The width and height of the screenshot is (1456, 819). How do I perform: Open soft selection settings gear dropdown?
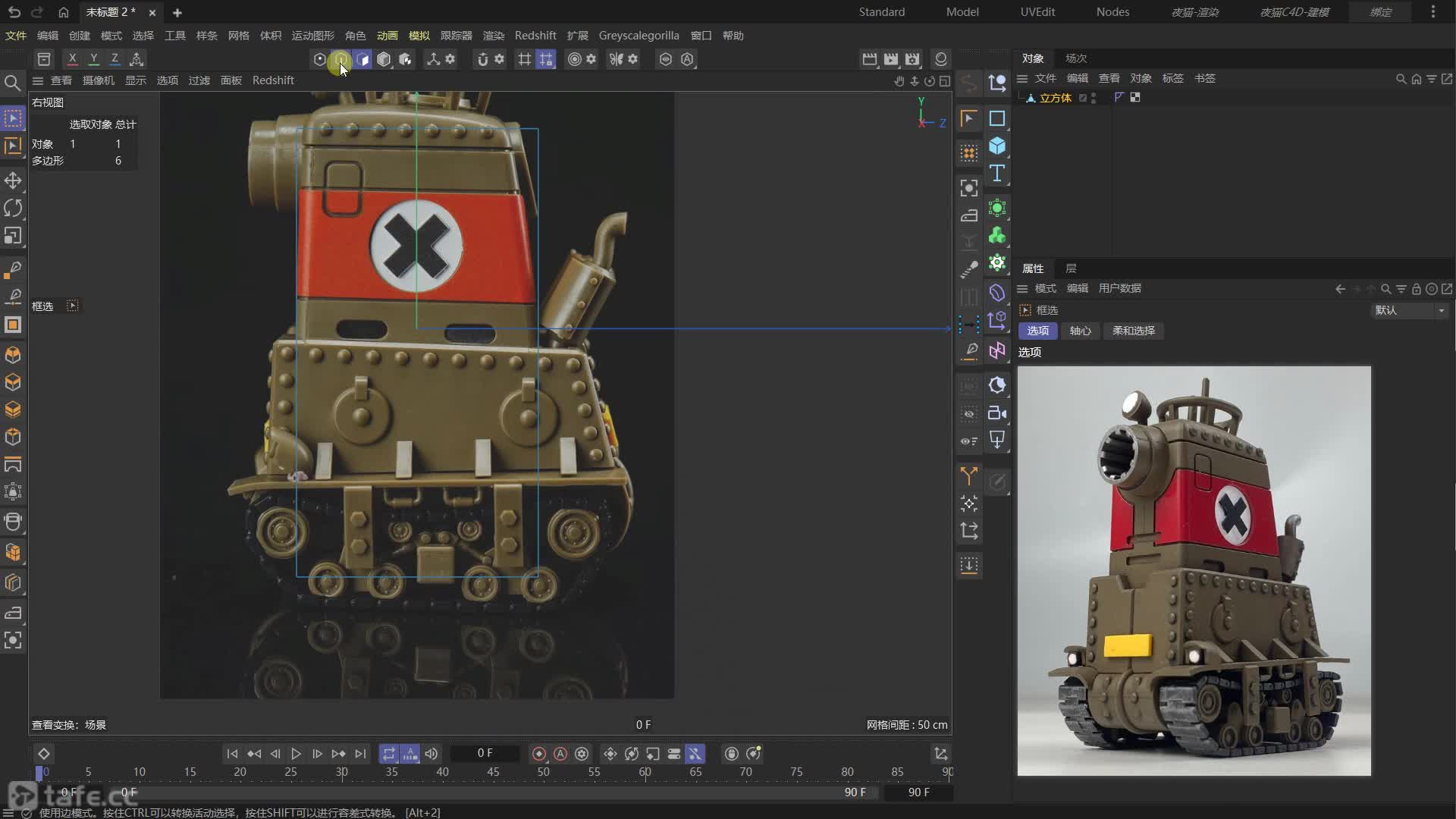pyautogui.click(x=591, y=59)
